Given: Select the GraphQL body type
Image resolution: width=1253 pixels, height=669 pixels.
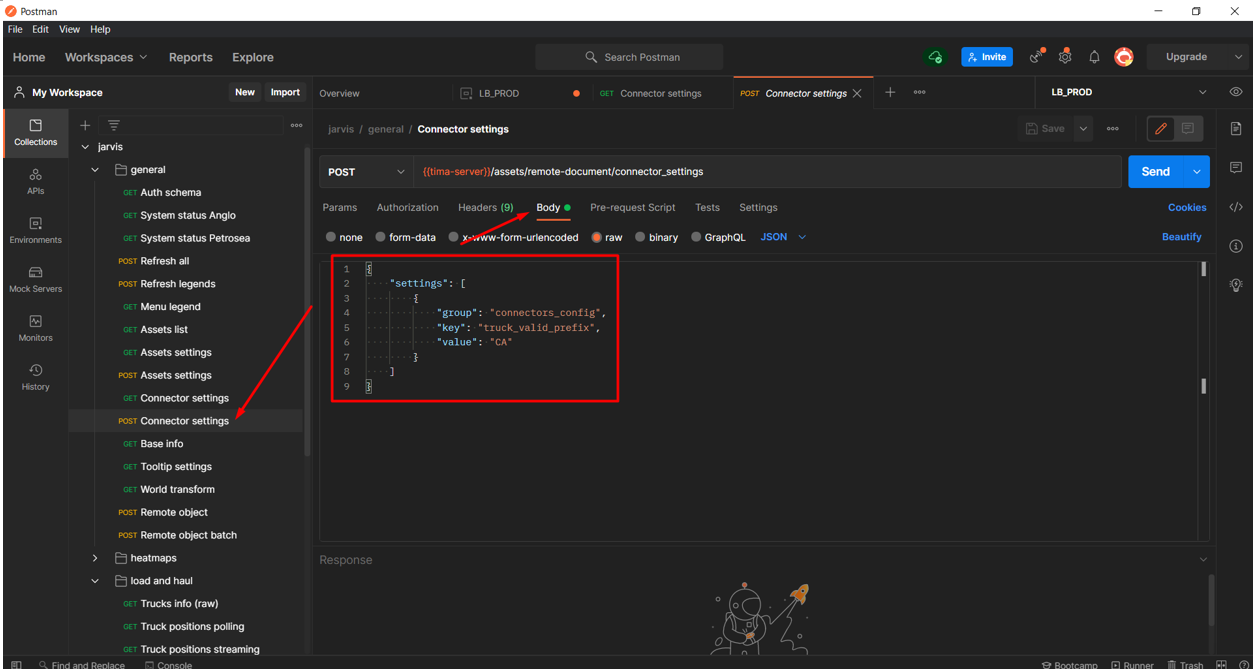Looking at the screenshot, I should tap(696, 237).
